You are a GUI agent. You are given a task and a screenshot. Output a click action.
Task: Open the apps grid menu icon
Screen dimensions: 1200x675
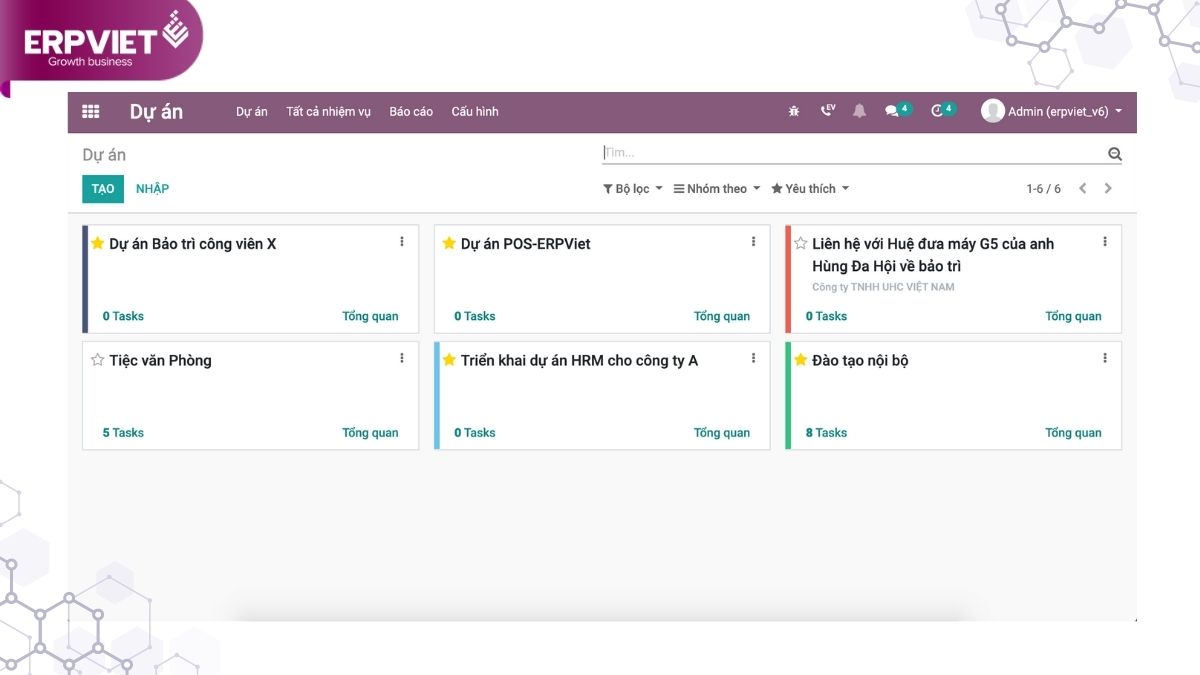[91, 112]
